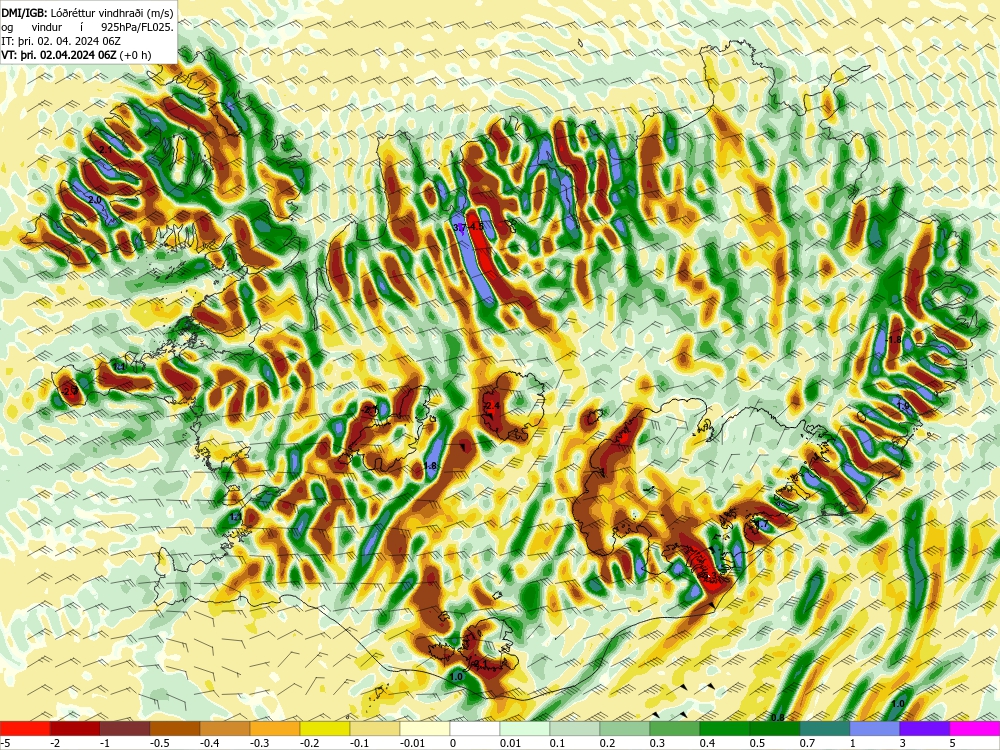Image resolution: width=1000 pixels, height=750 pixels.
Task: Click the '2.4' value label on the map
Action: click(492, 406)
